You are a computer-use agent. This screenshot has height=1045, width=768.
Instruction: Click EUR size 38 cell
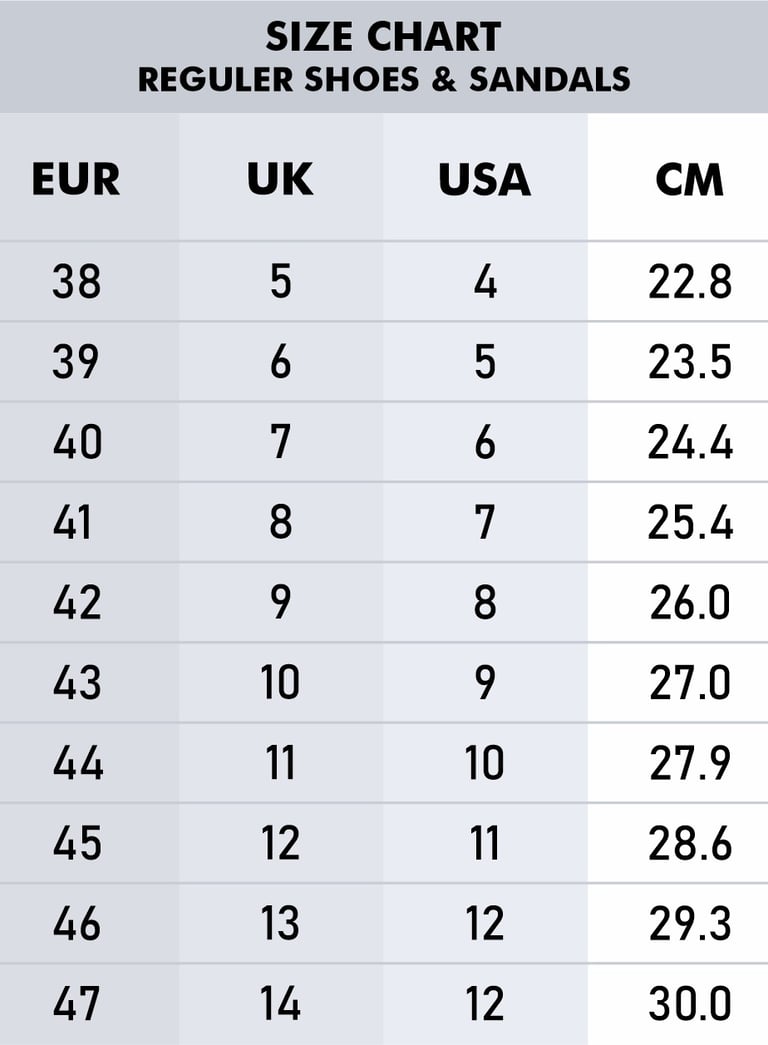click(x=77, y=281)
